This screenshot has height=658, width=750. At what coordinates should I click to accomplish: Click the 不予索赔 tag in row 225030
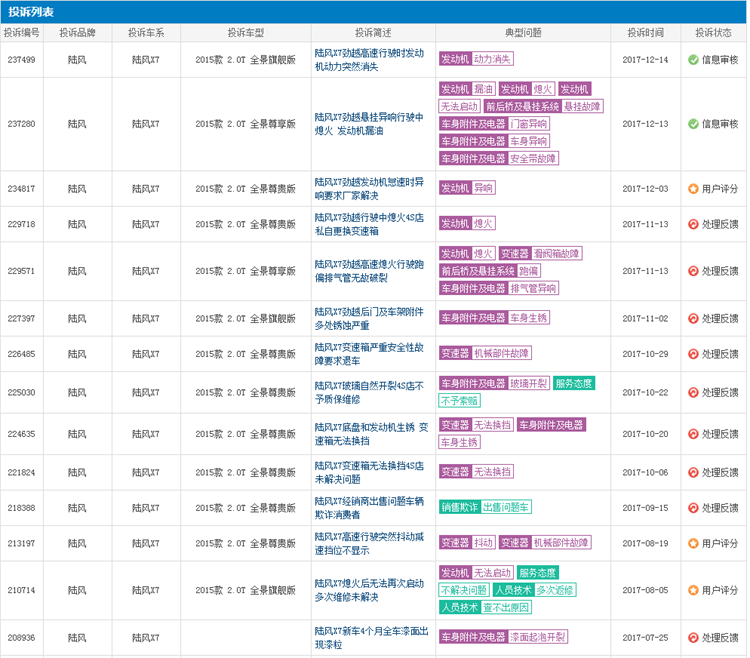pyautogui.click(x=459, y=401)
